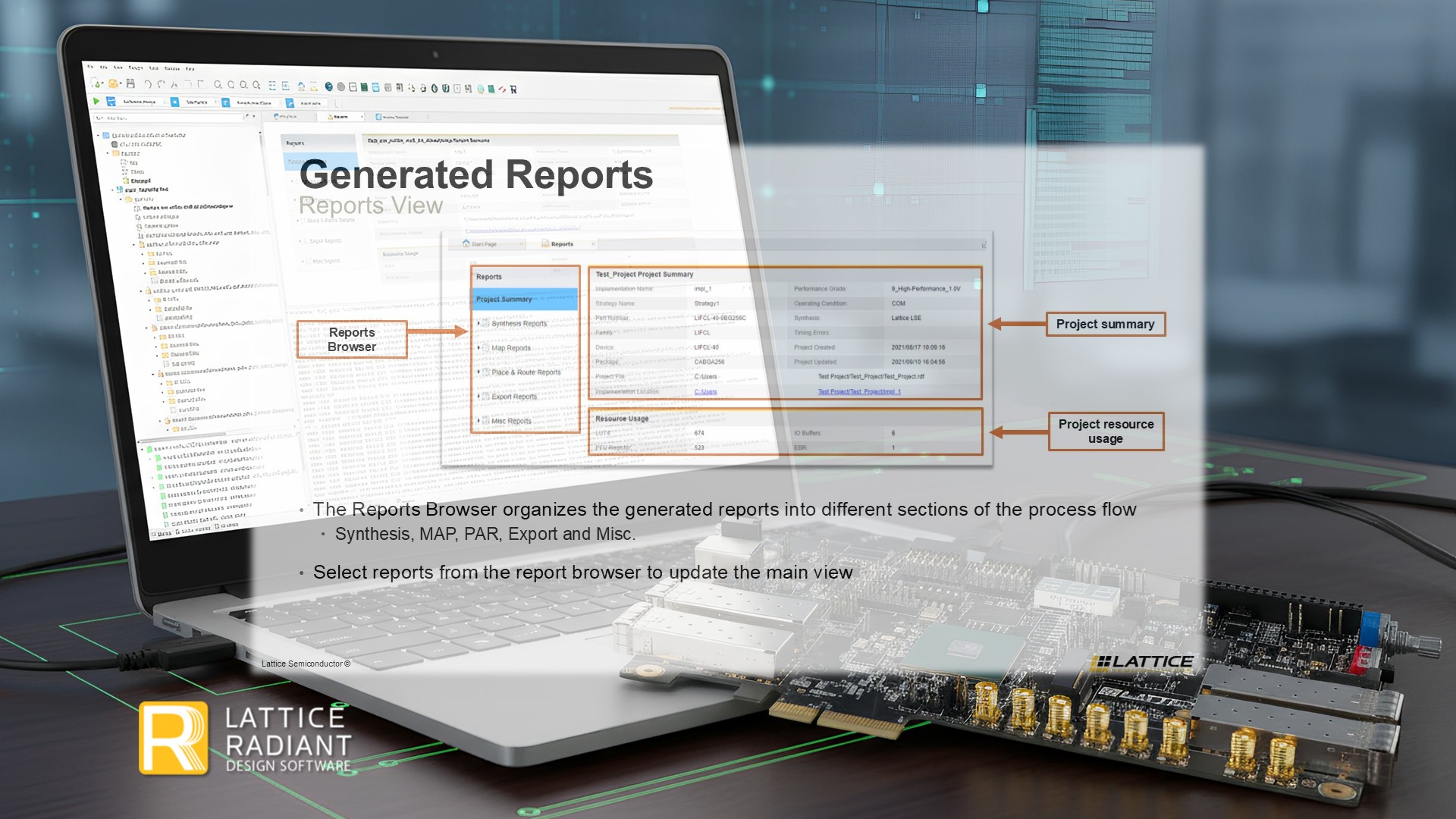1456x819 pixels.
Task: Click the project file path ending Test_Project.rdf
Action: point(871,377)
